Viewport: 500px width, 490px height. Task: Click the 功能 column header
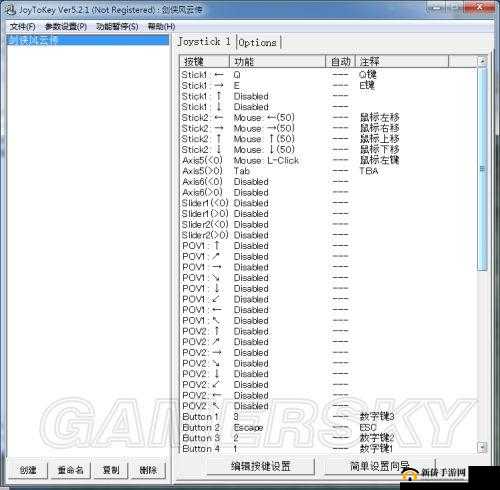pos(277,62)
